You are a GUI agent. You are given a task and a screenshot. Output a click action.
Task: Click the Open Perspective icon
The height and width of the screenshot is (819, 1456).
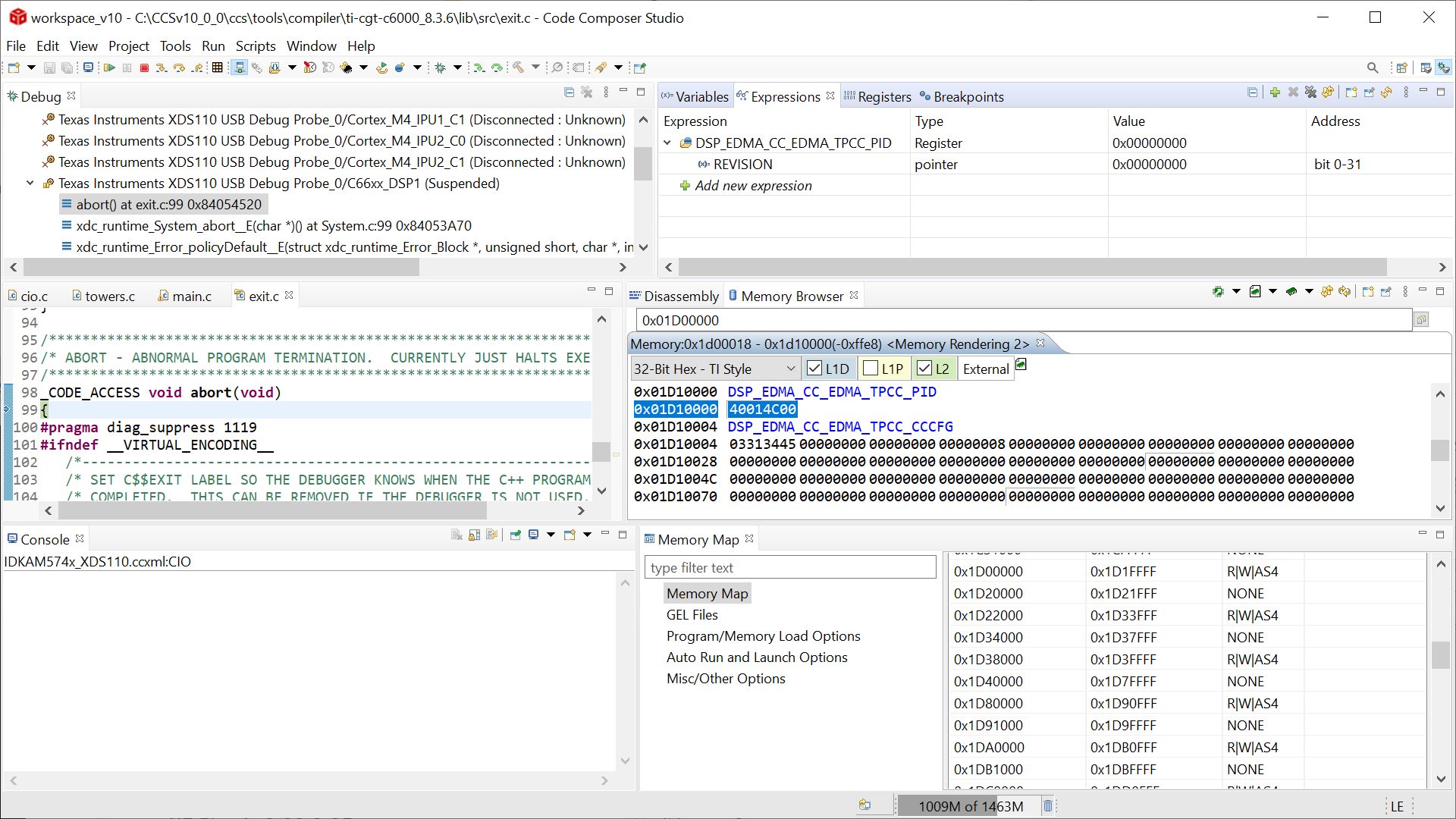pos(1402,68)
